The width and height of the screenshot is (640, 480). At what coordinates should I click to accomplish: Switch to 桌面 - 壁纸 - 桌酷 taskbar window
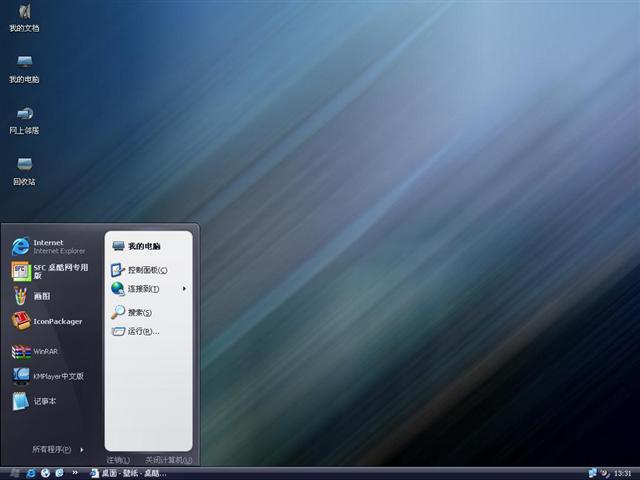pyautogui.click(x=129, y=473)
